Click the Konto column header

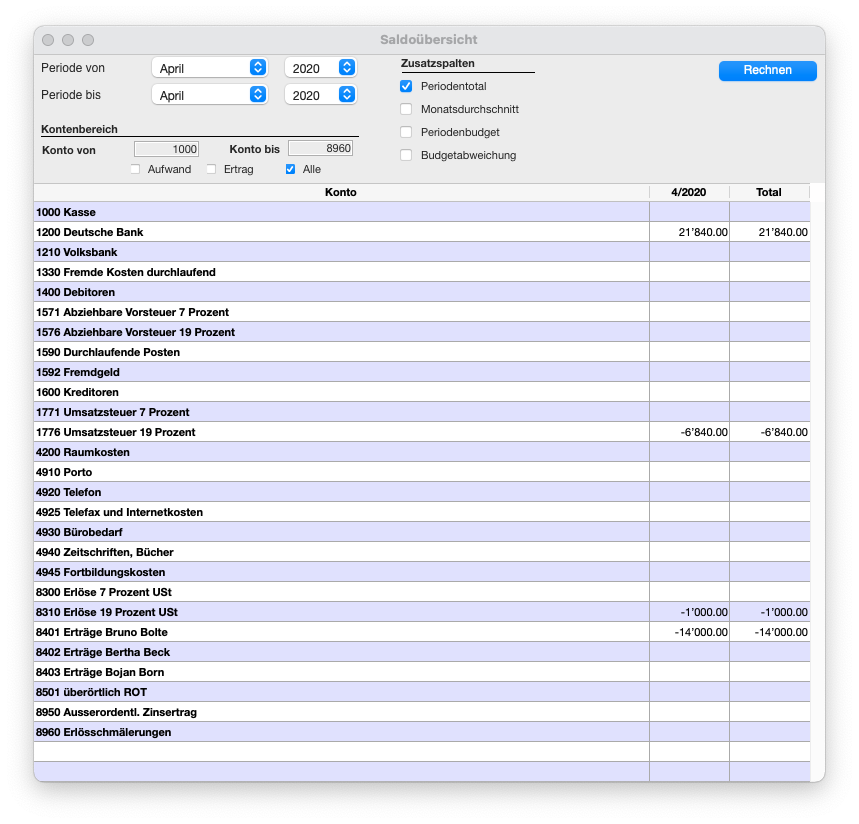[x=341, y=192]
